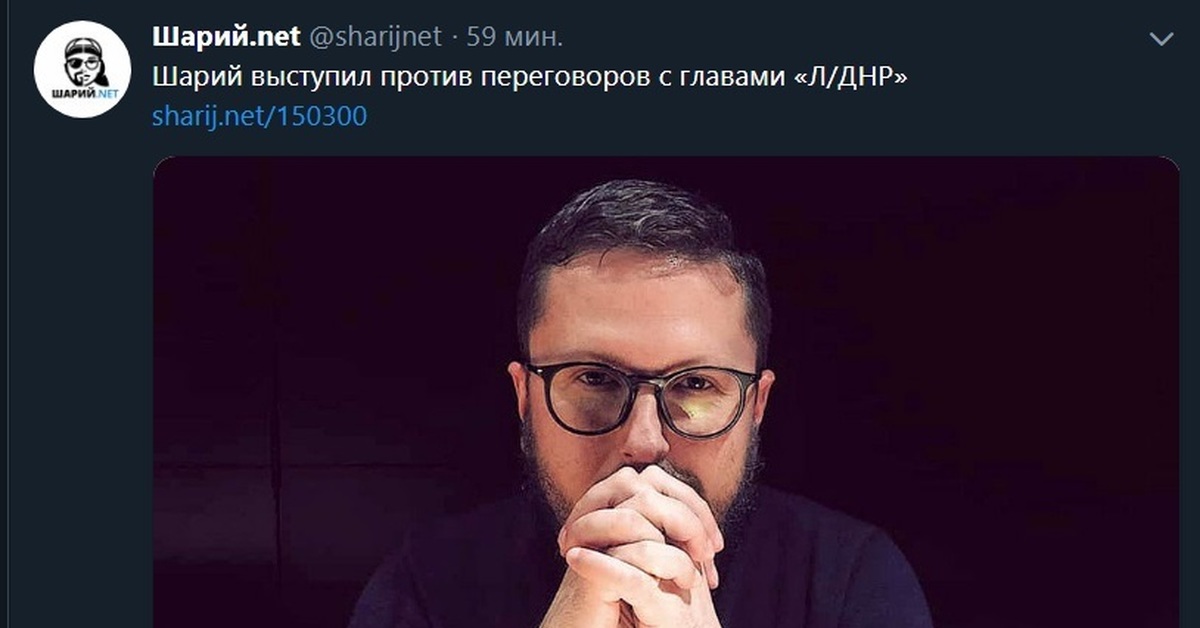
Task: Open the sharij.net/150300 link
Action: (259, 116)
